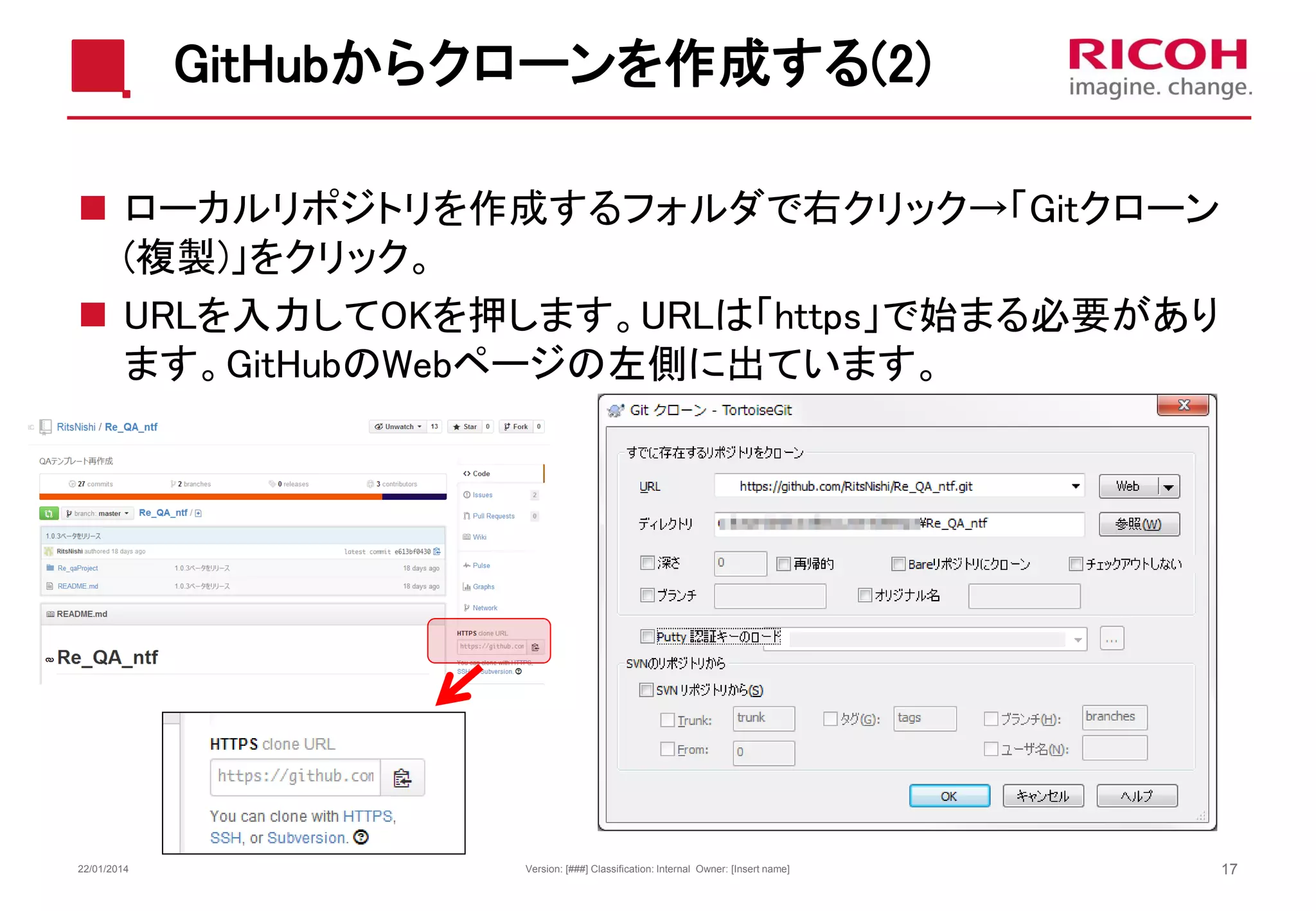Close the Git clone dialog
The width and height of the screenshot is (1316, 911).
click(x=1183, y=405)
